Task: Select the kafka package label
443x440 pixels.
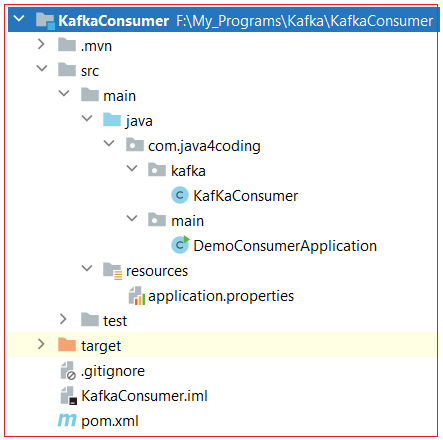Action: 188,171
